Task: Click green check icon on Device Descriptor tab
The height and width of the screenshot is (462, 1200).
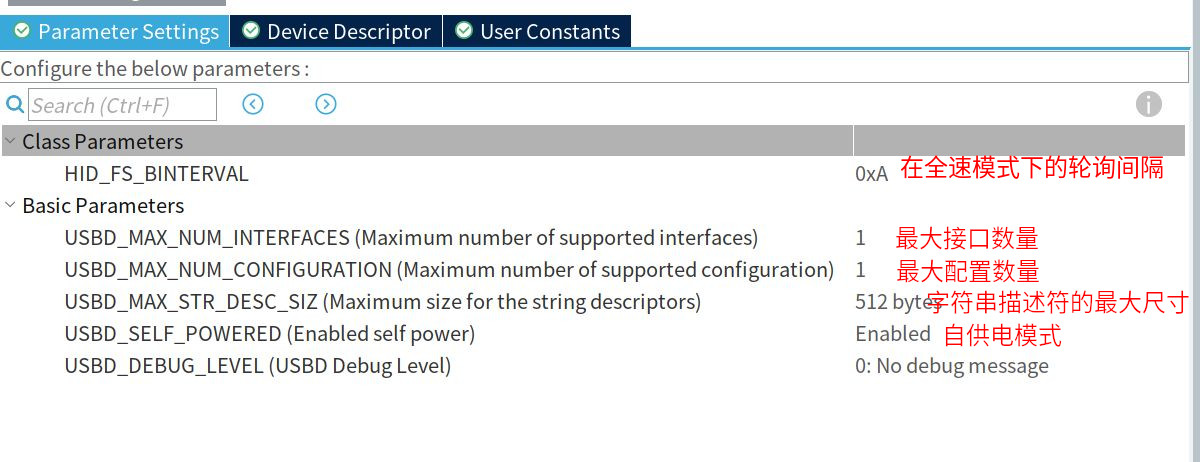Action: [x=251, y=31]
